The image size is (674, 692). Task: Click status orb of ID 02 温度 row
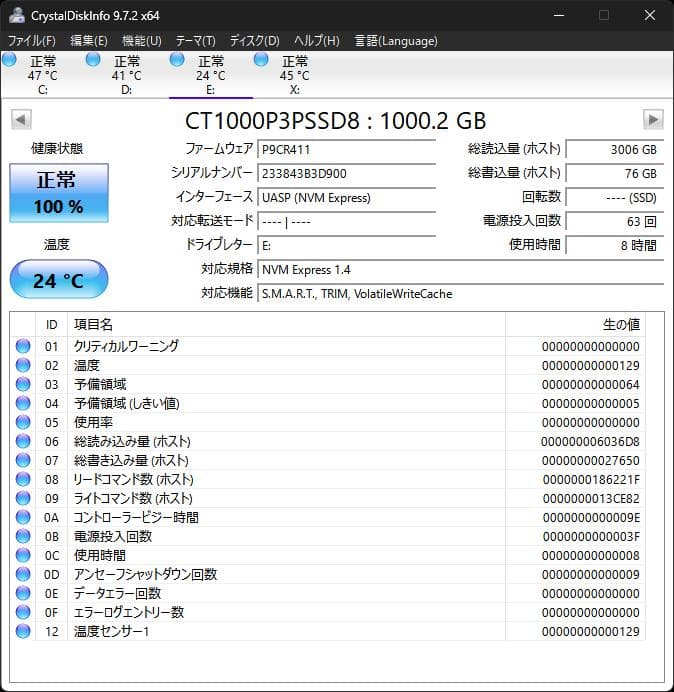tap(23, 365)
